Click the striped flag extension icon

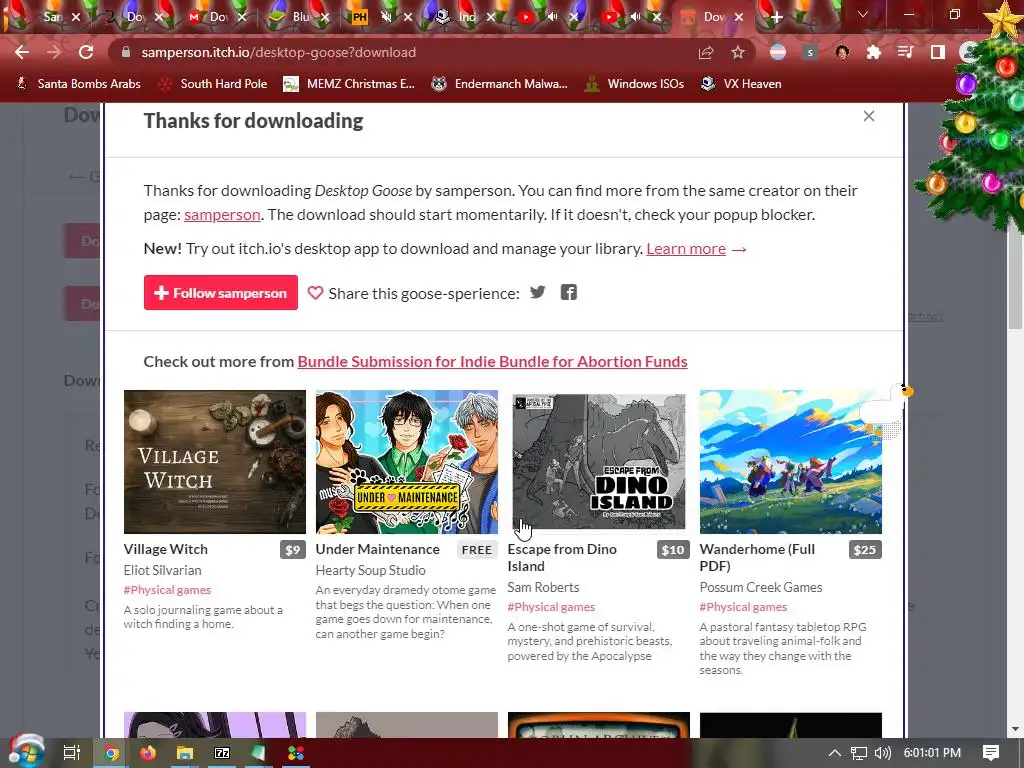pos(778,52)
